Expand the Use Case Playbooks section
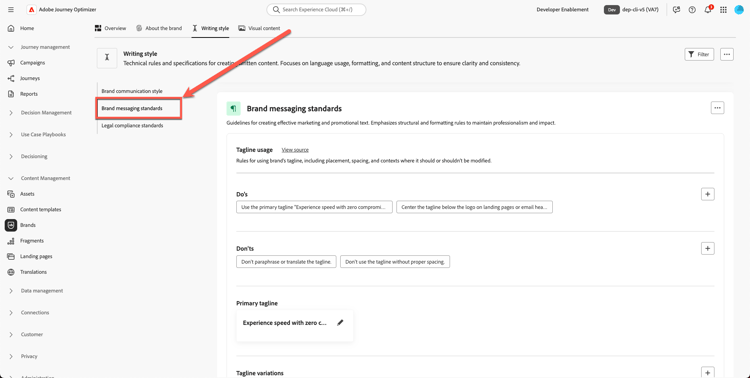The height and width of the screenshot is (378, 750). tap(11, 135)
